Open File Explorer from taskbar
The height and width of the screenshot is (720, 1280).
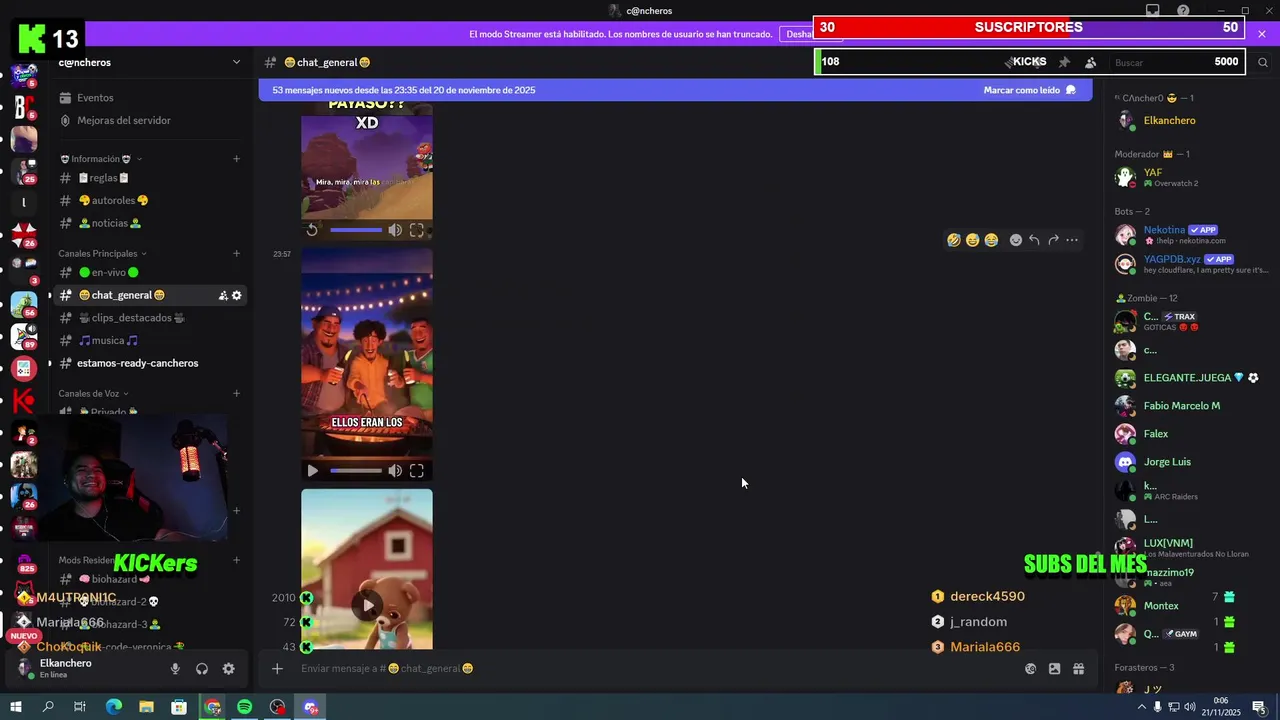point(146,707)
